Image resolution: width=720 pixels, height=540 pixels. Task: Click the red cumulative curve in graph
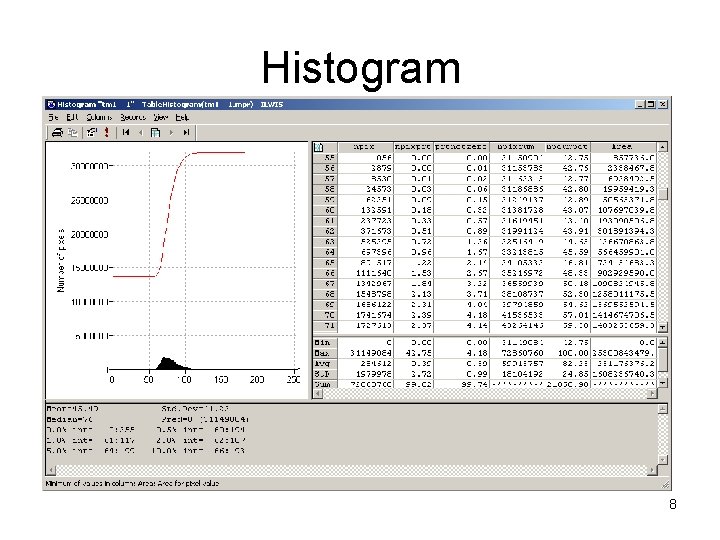click(169, 216)
